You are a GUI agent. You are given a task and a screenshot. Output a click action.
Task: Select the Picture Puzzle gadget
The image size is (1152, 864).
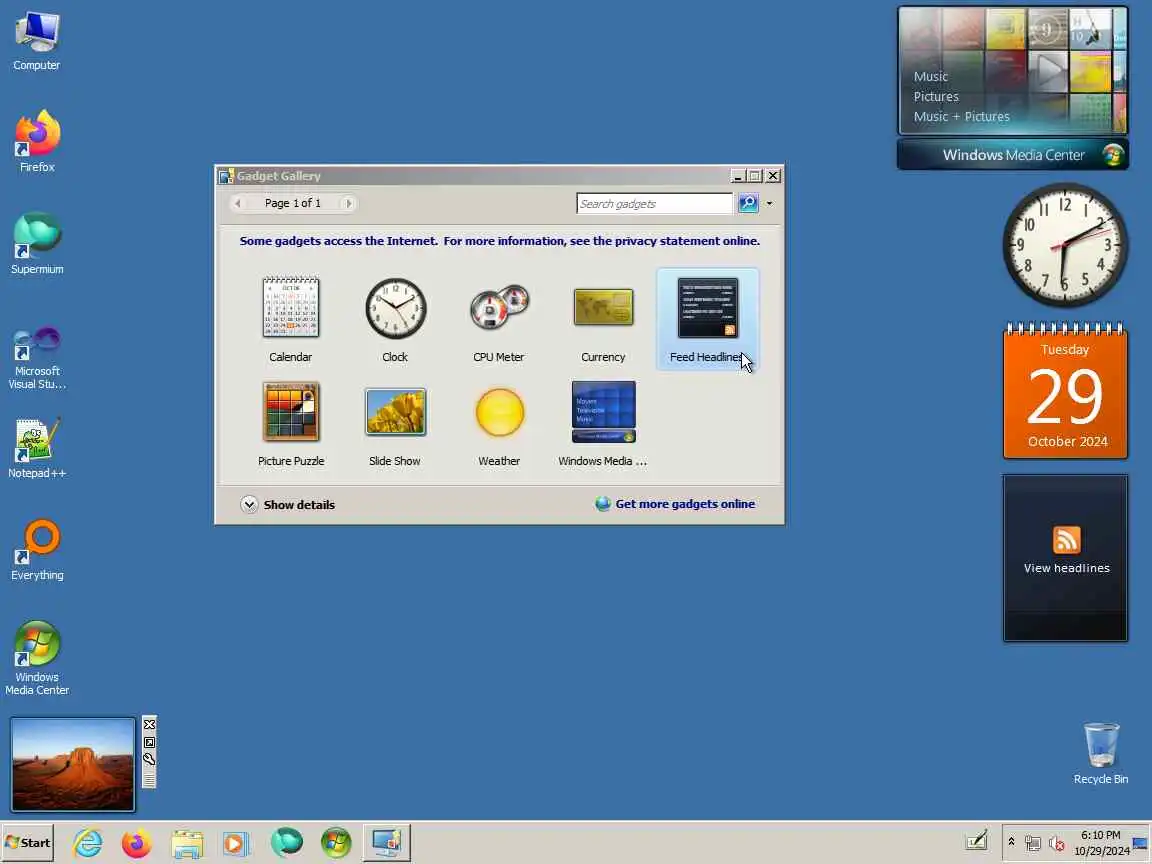point(290,423)
